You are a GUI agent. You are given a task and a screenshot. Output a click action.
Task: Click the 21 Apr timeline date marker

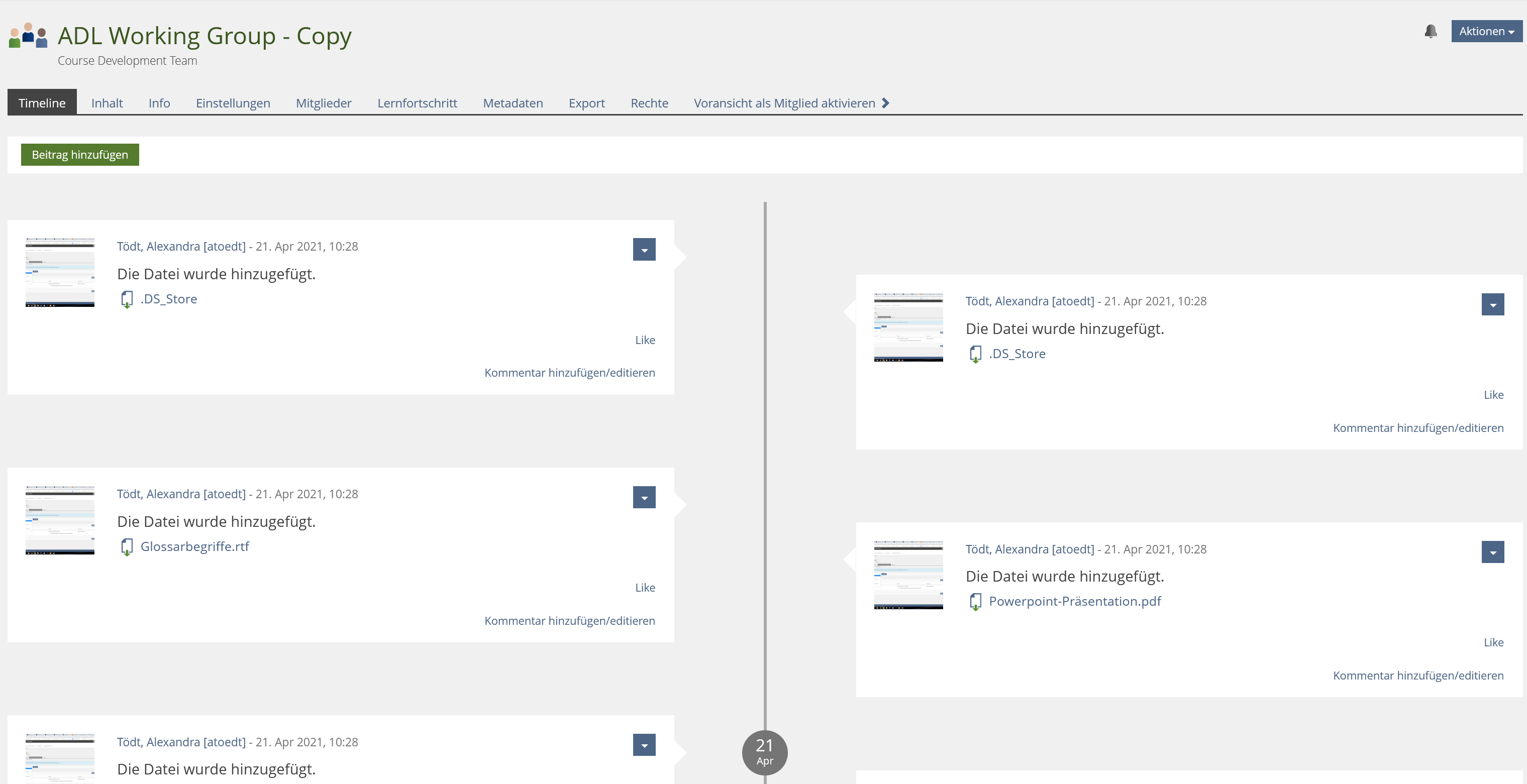(764, 752)
